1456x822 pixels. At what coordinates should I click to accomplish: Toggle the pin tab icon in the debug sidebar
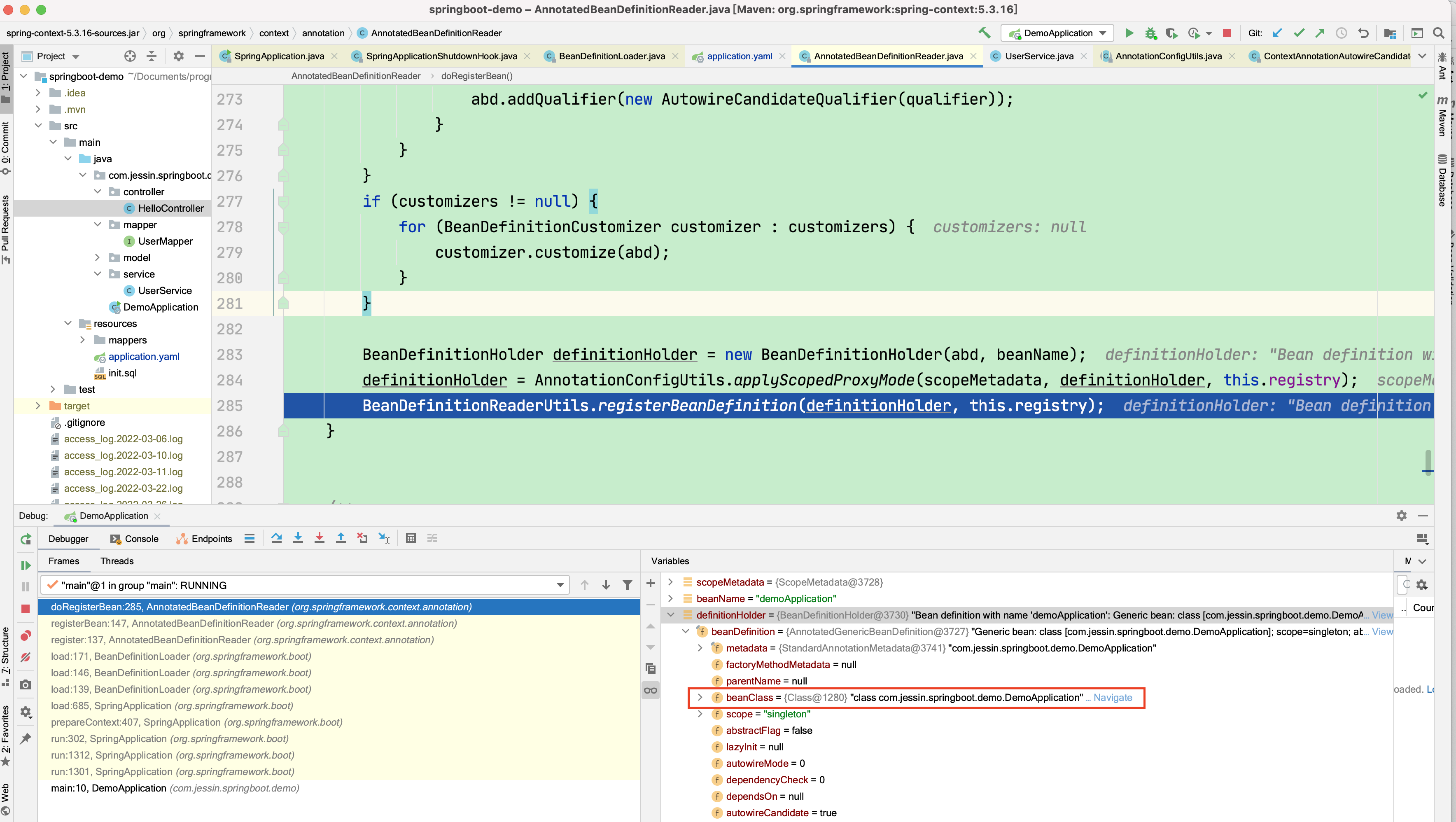coord(26,738)
